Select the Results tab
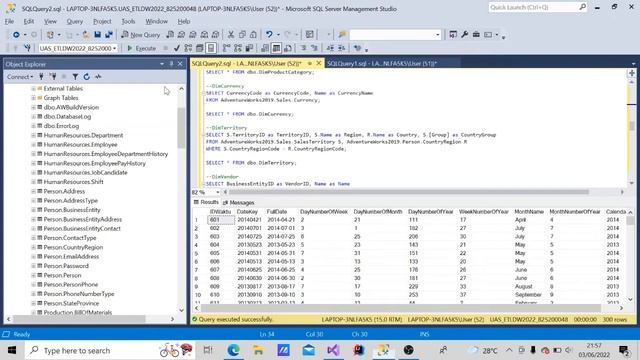The width and height of the screenshot is (640, 360). click(207, 202)
